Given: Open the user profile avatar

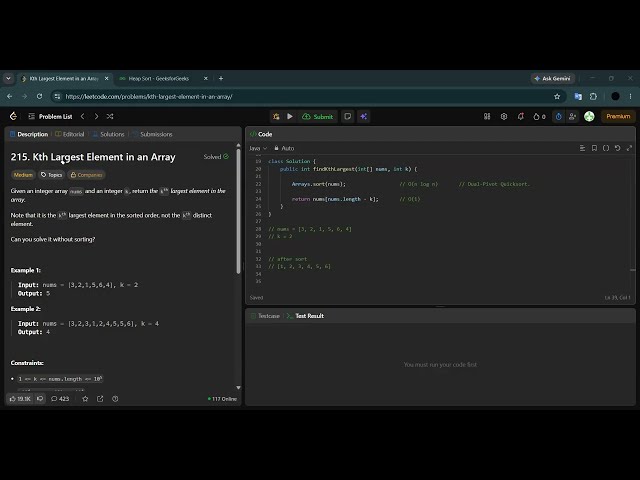Looking at the screenshot, I should [589, 116].
